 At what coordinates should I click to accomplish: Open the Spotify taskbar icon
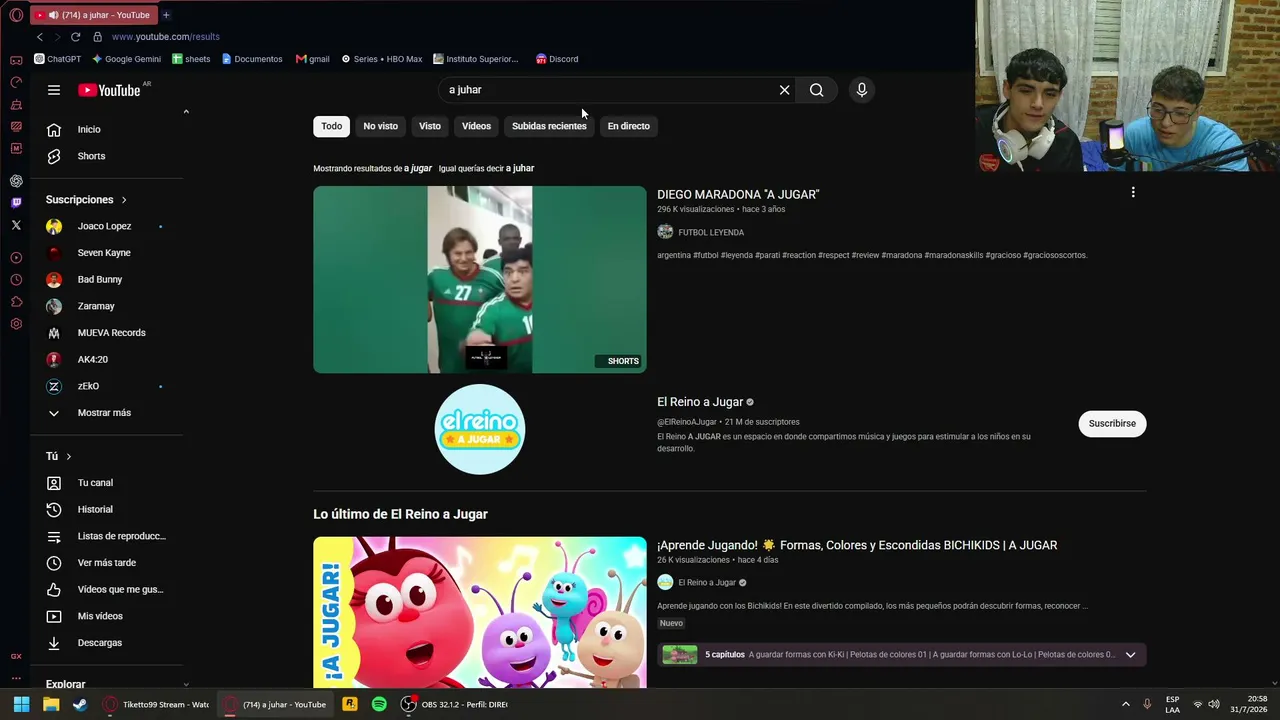tap(379, 704)
